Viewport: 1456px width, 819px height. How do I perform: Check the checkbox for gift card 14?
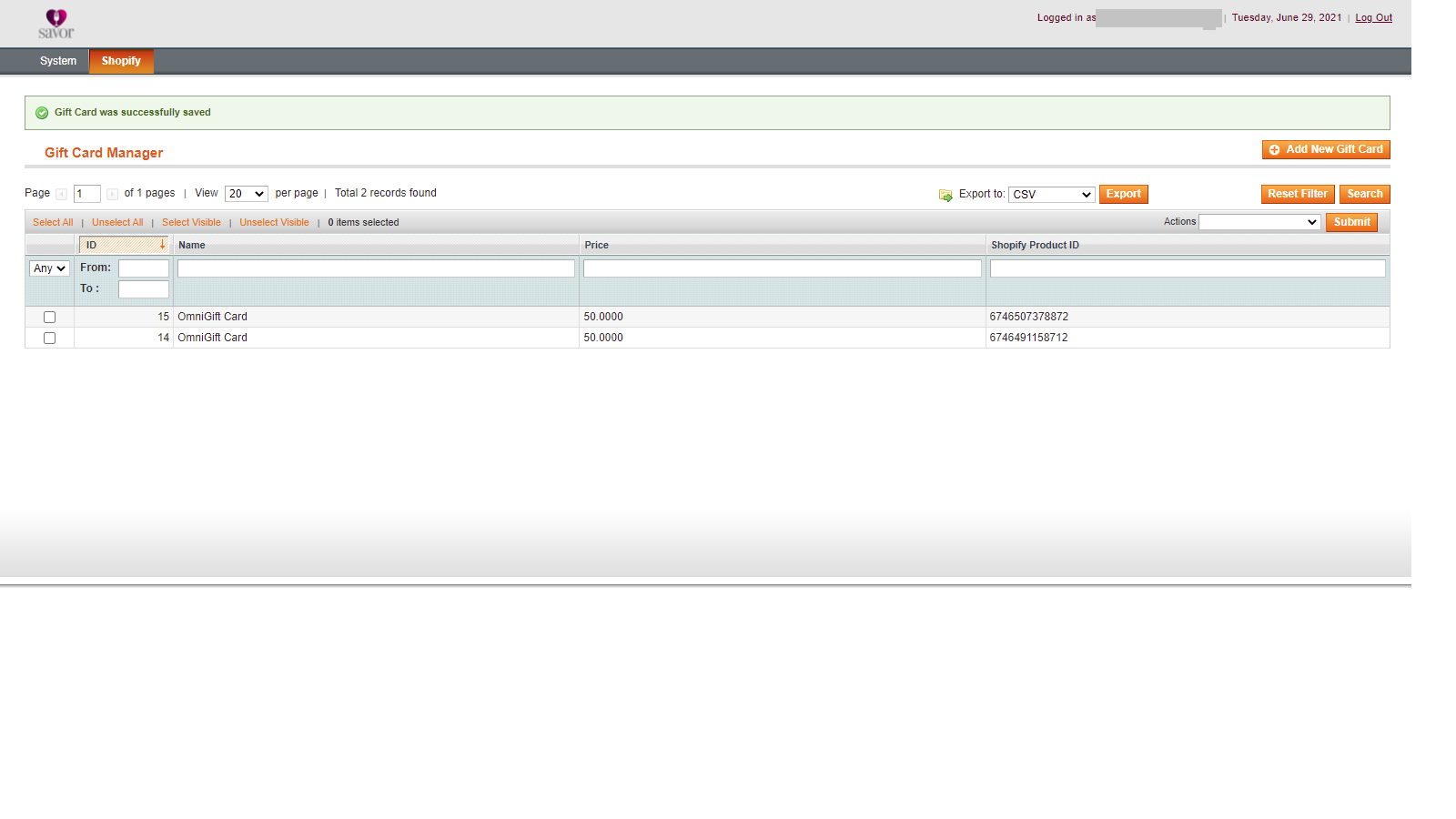[49, 338]
